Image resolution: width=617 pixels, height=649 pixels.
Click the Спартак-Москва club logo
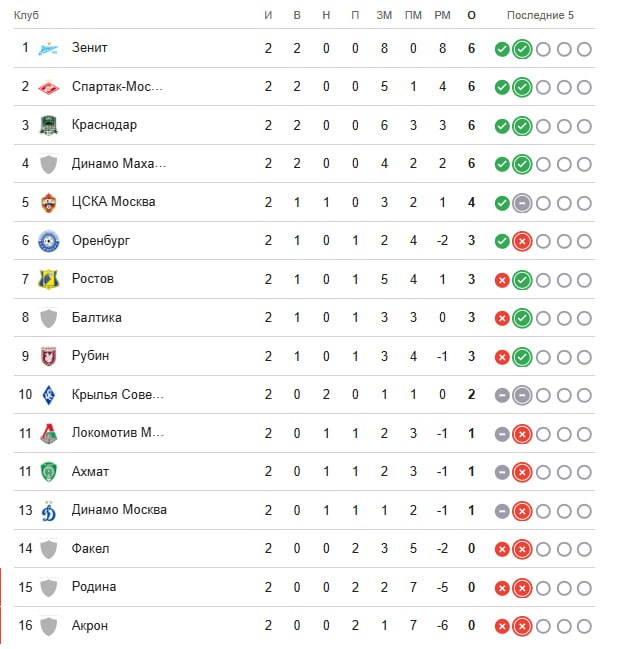[48, 87]
